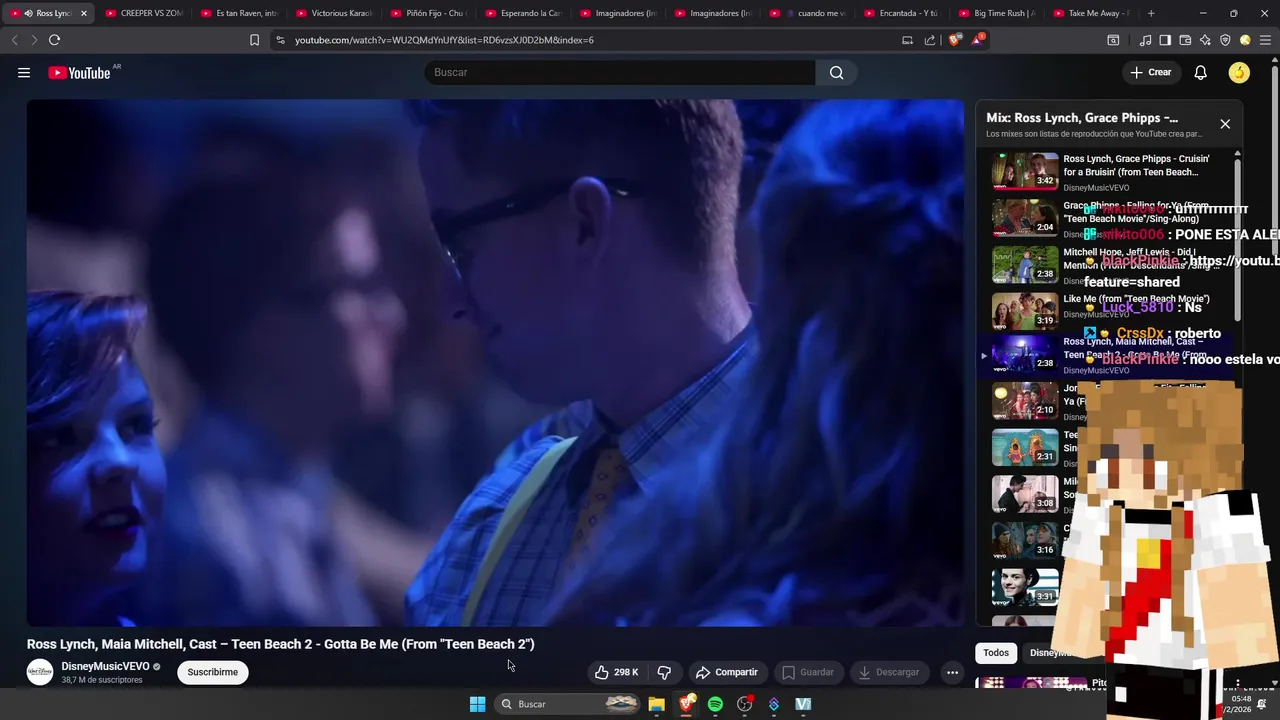Like the video with thumbs up
This screenshot has width=1280, height=720.
point(616,672)
